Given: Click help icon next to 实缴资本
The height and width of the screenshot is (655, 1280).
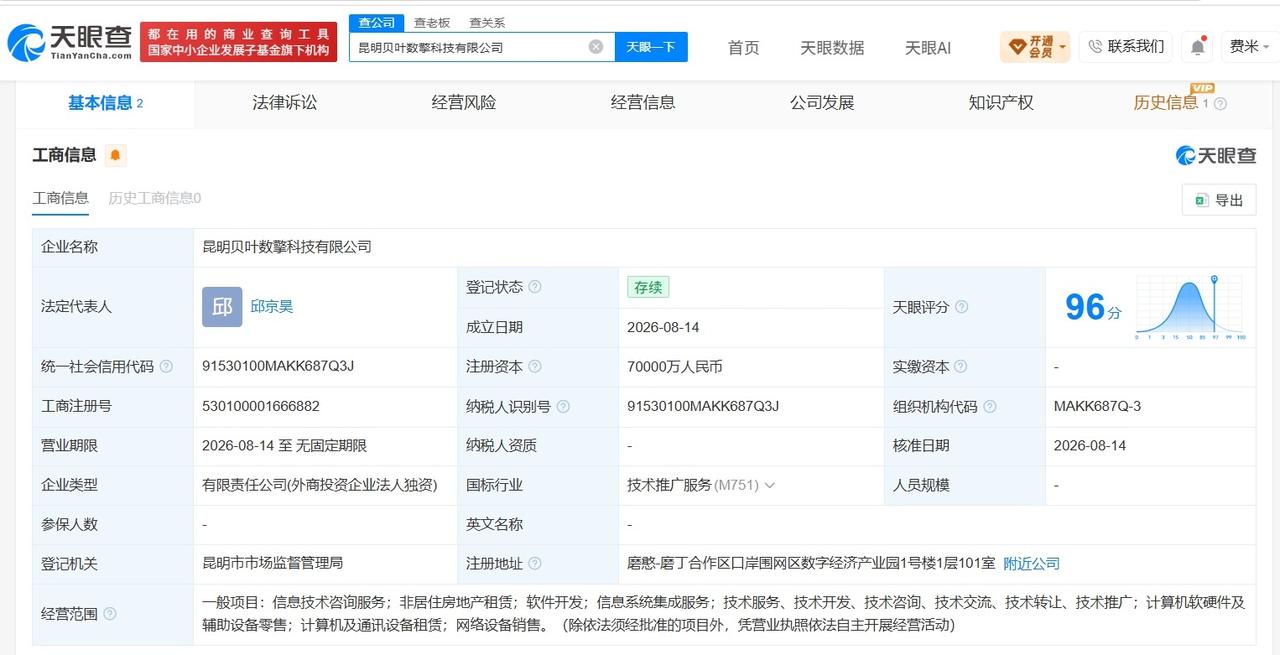Looking at the screenshot, I should coord(961,367).
